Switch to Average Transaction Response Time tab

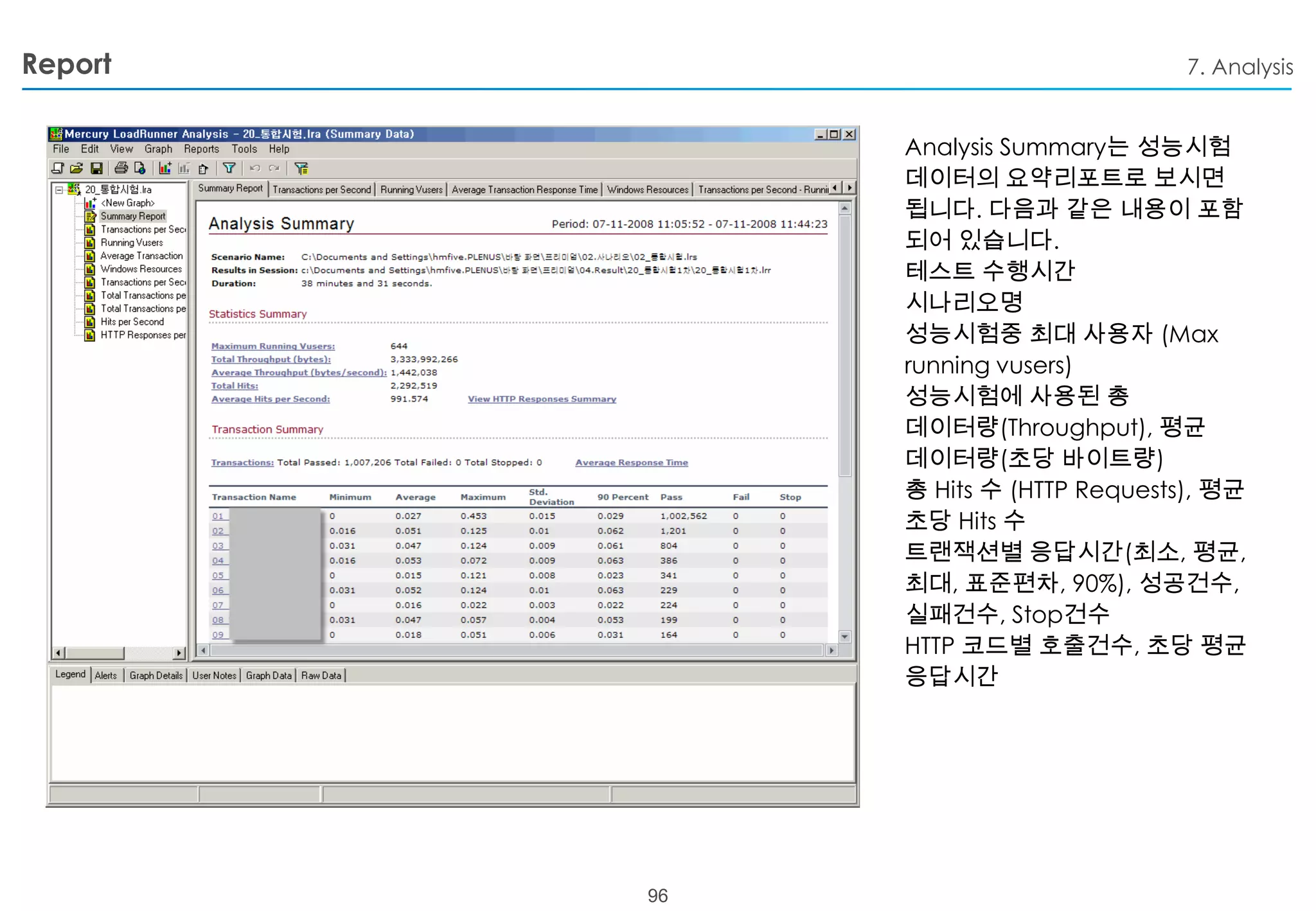point(524,190)
